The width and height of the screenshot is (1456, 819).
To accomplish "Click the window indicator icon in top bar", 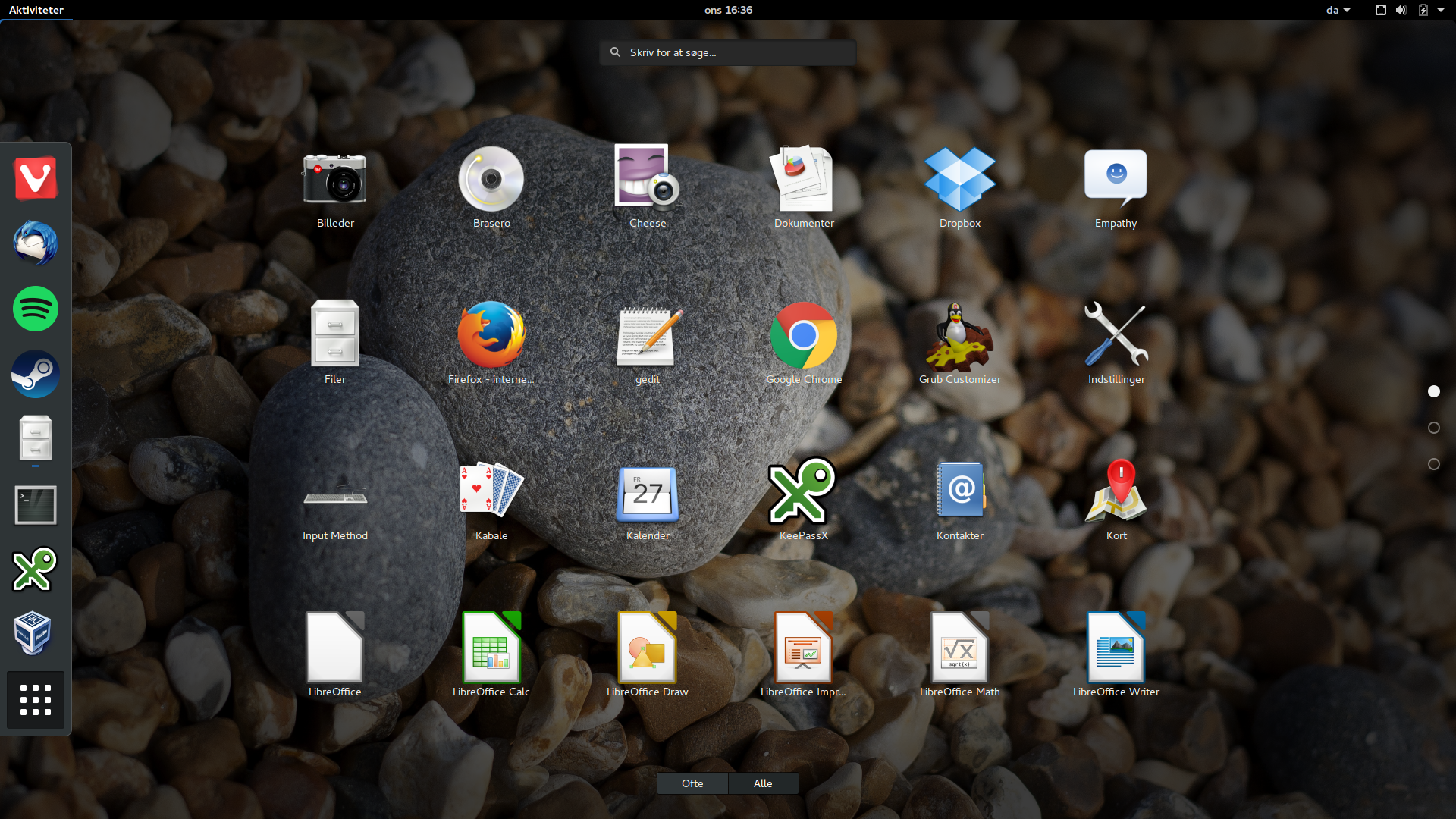I will pos(1381,10).
